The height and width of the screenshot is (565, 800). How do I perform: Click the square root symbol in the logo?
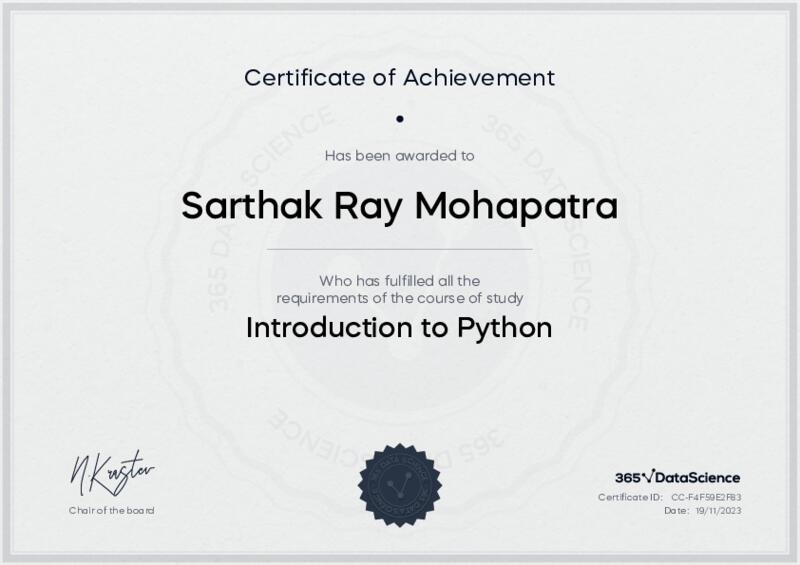648,476
